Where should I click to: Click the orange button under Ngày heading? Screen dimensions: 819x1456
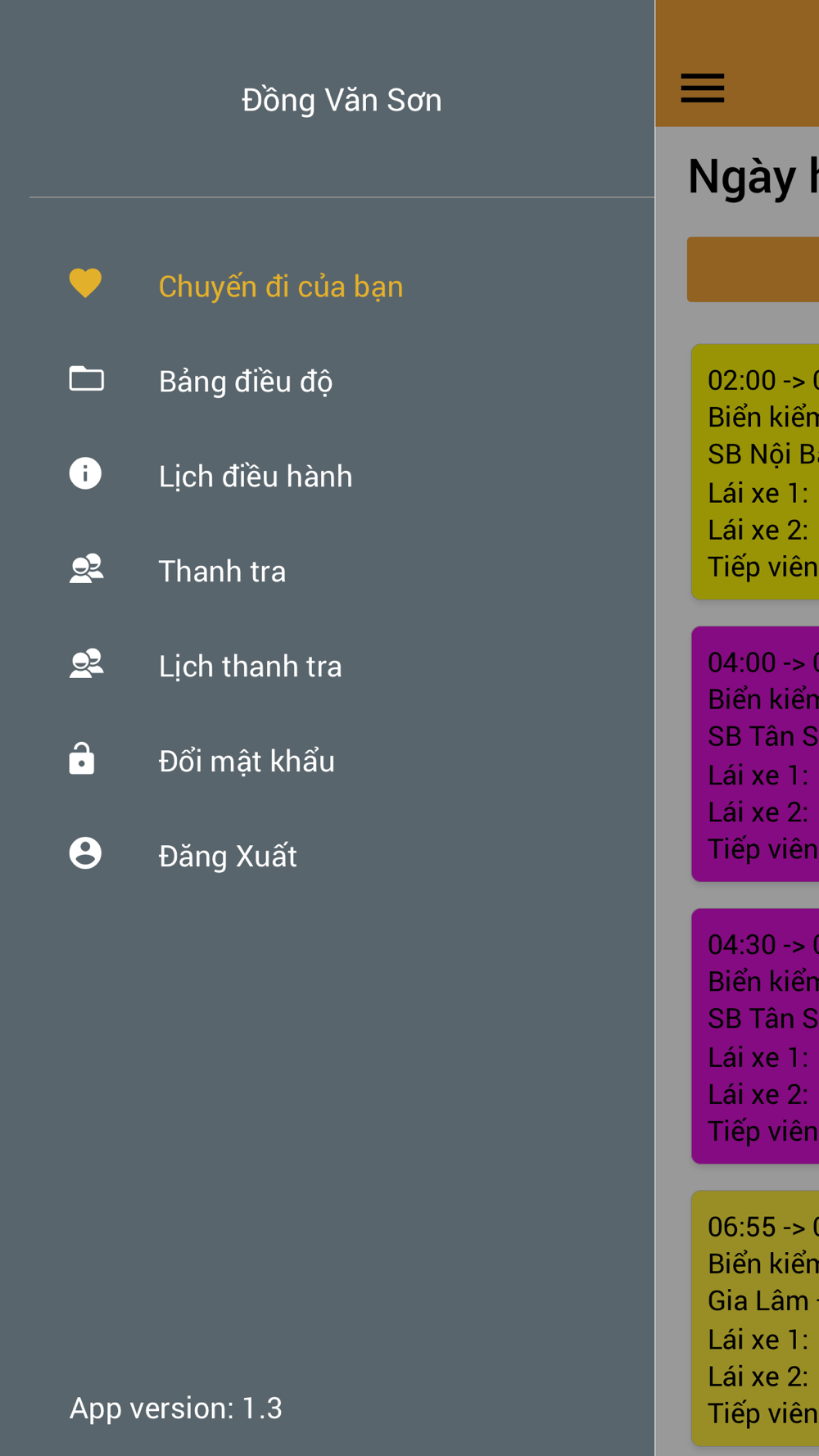753,269
